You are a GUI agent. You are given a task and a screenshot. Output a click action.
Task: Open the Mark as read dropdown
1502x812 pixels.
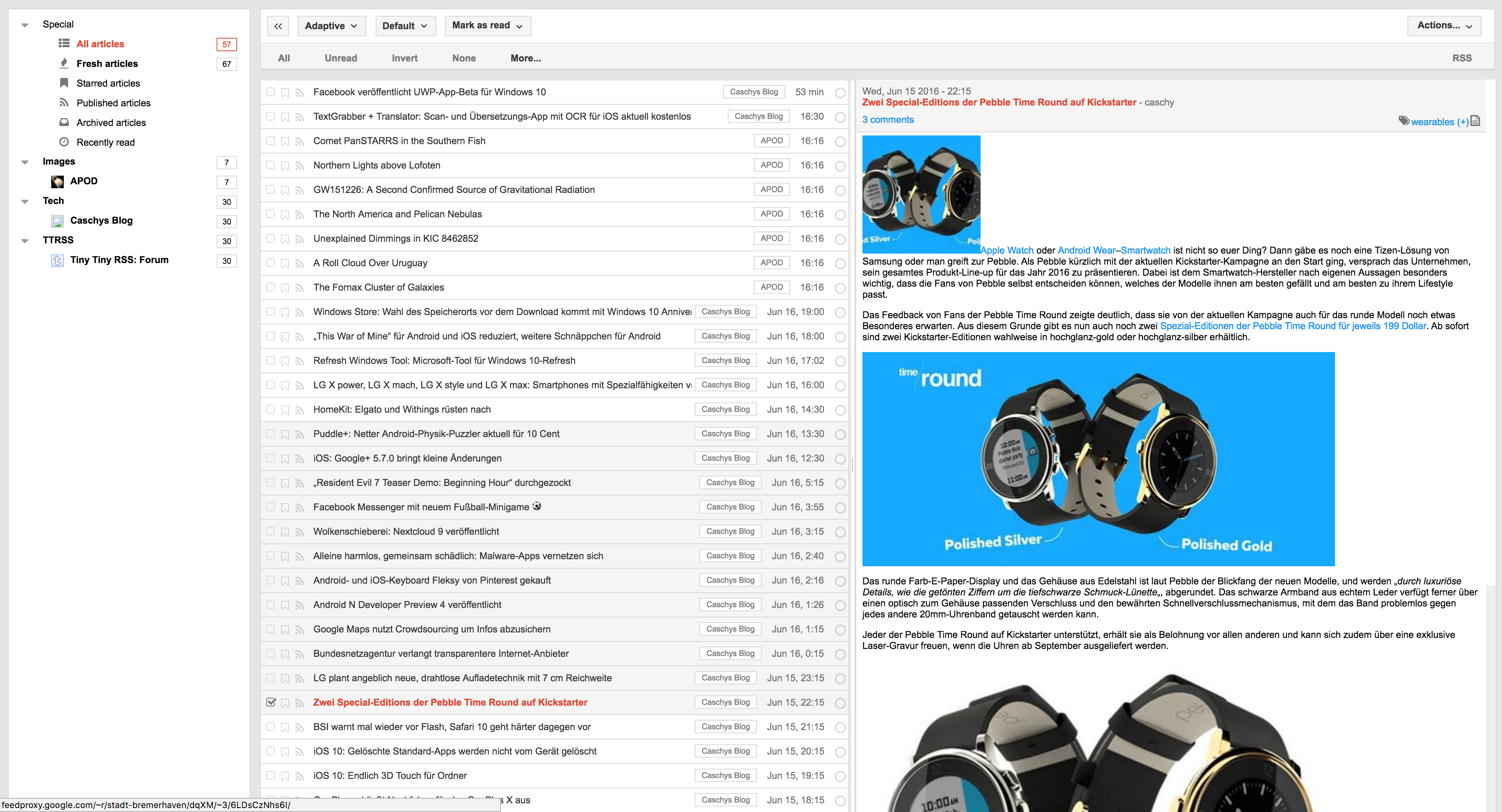[488, 26]
